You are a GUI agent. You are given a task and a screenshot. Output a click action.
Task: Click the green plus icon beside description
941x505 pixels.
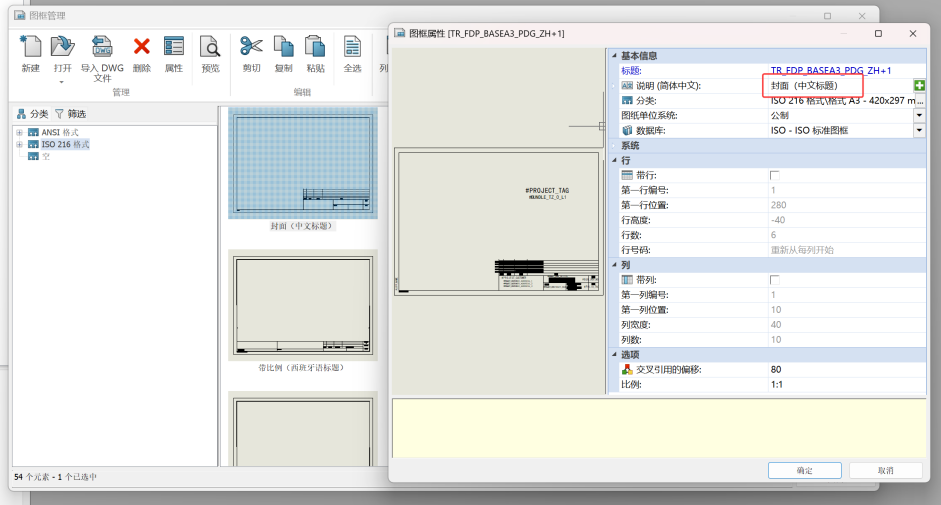pos(919,86)
